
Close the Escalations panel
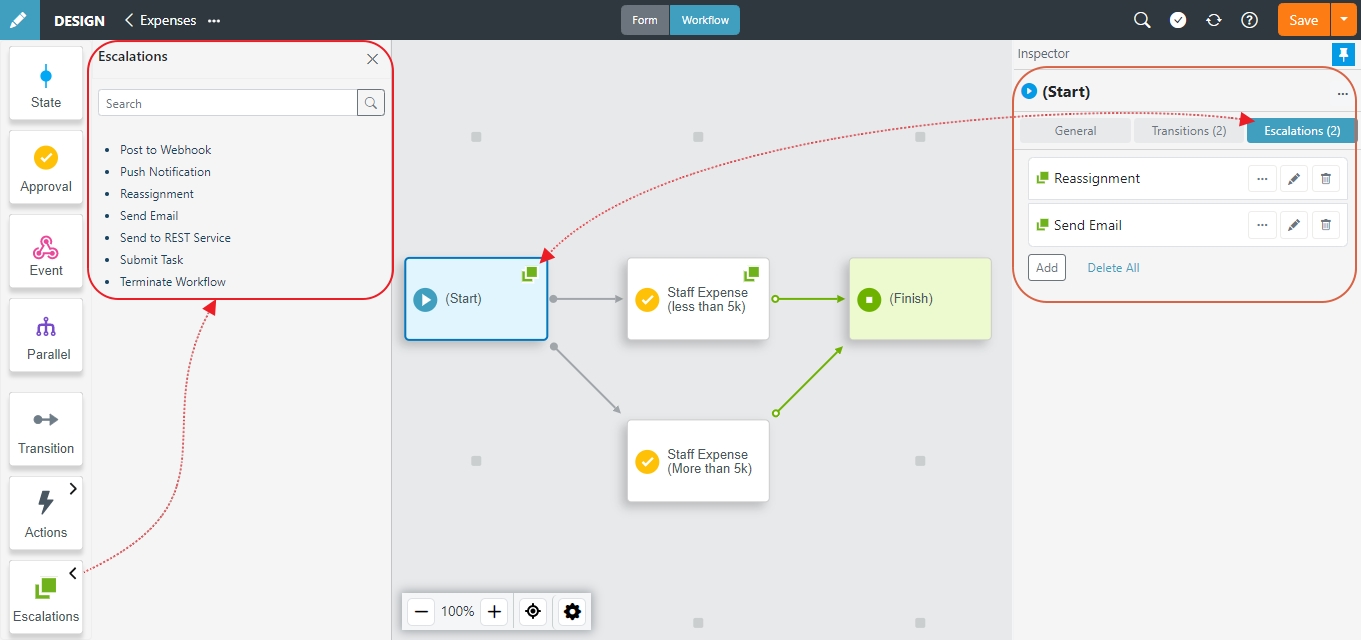tap(372, 59)
